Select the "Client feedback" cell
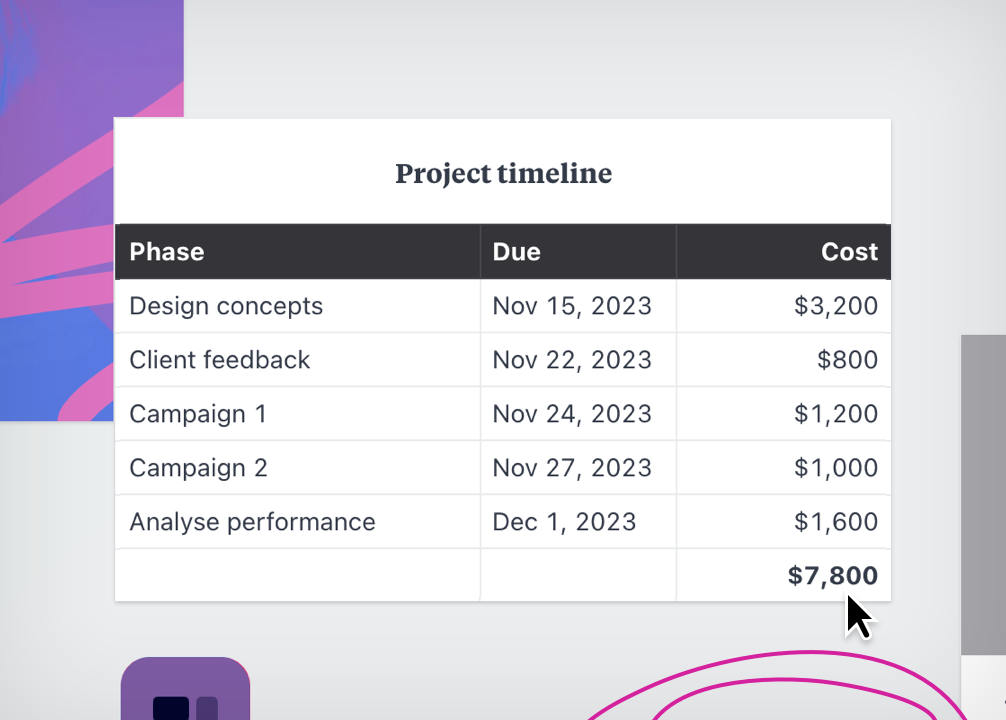Image resolution: width=1006 pixels, height=720 pixels. (x=220, y=360)
